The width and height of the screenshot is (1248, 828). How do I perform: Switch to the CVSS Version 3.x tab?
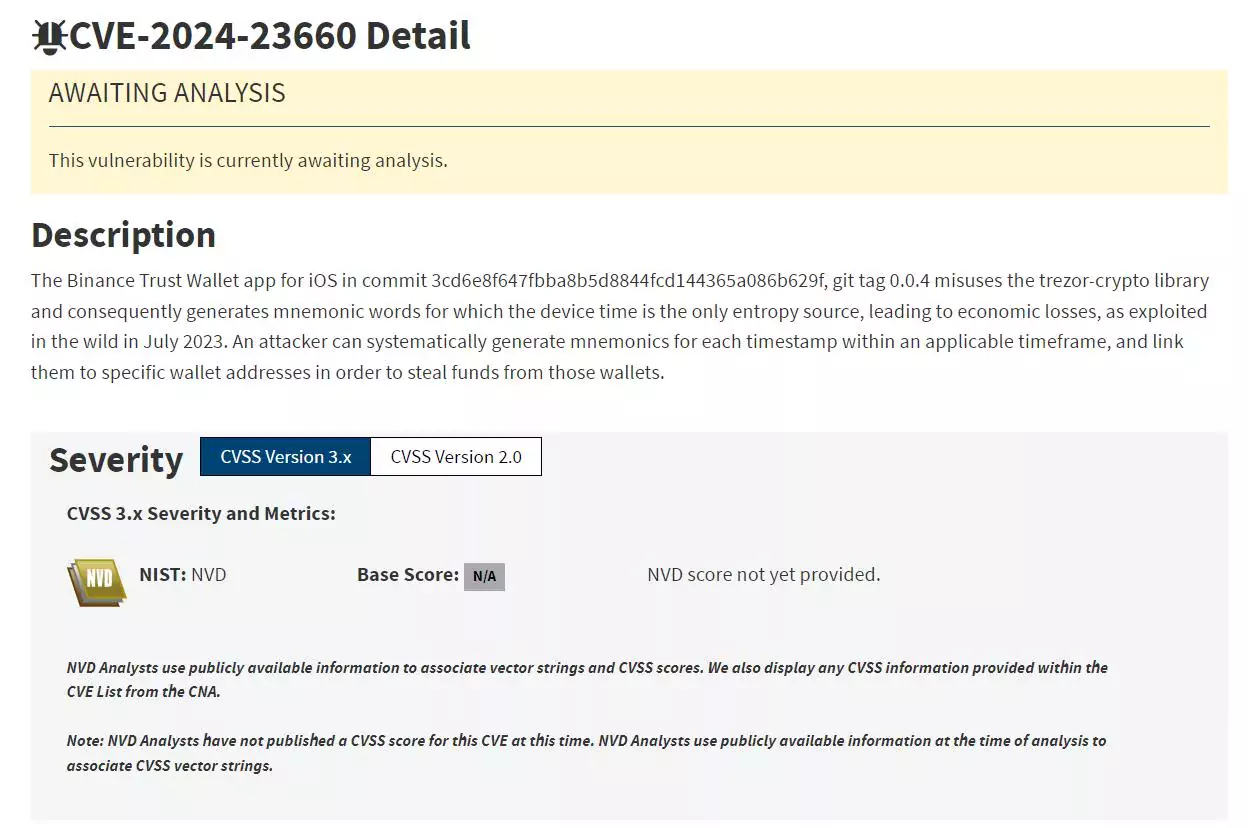click(285, 457)
